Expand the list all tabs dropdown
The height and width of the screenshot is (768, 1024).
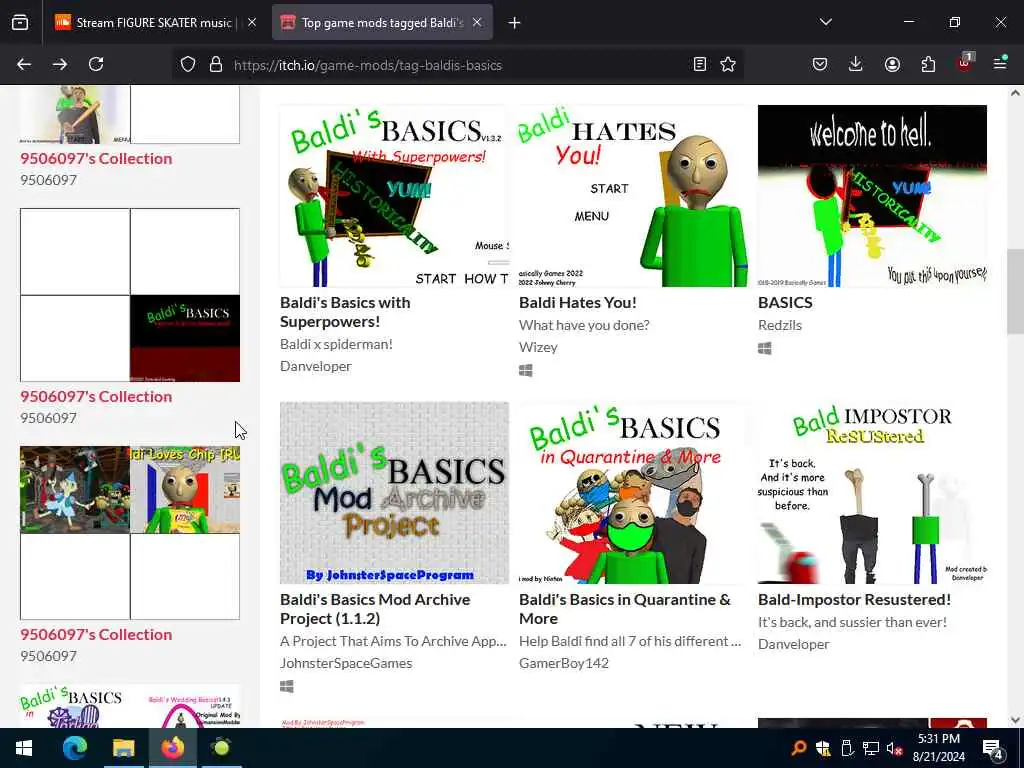(x=826, y=22)
